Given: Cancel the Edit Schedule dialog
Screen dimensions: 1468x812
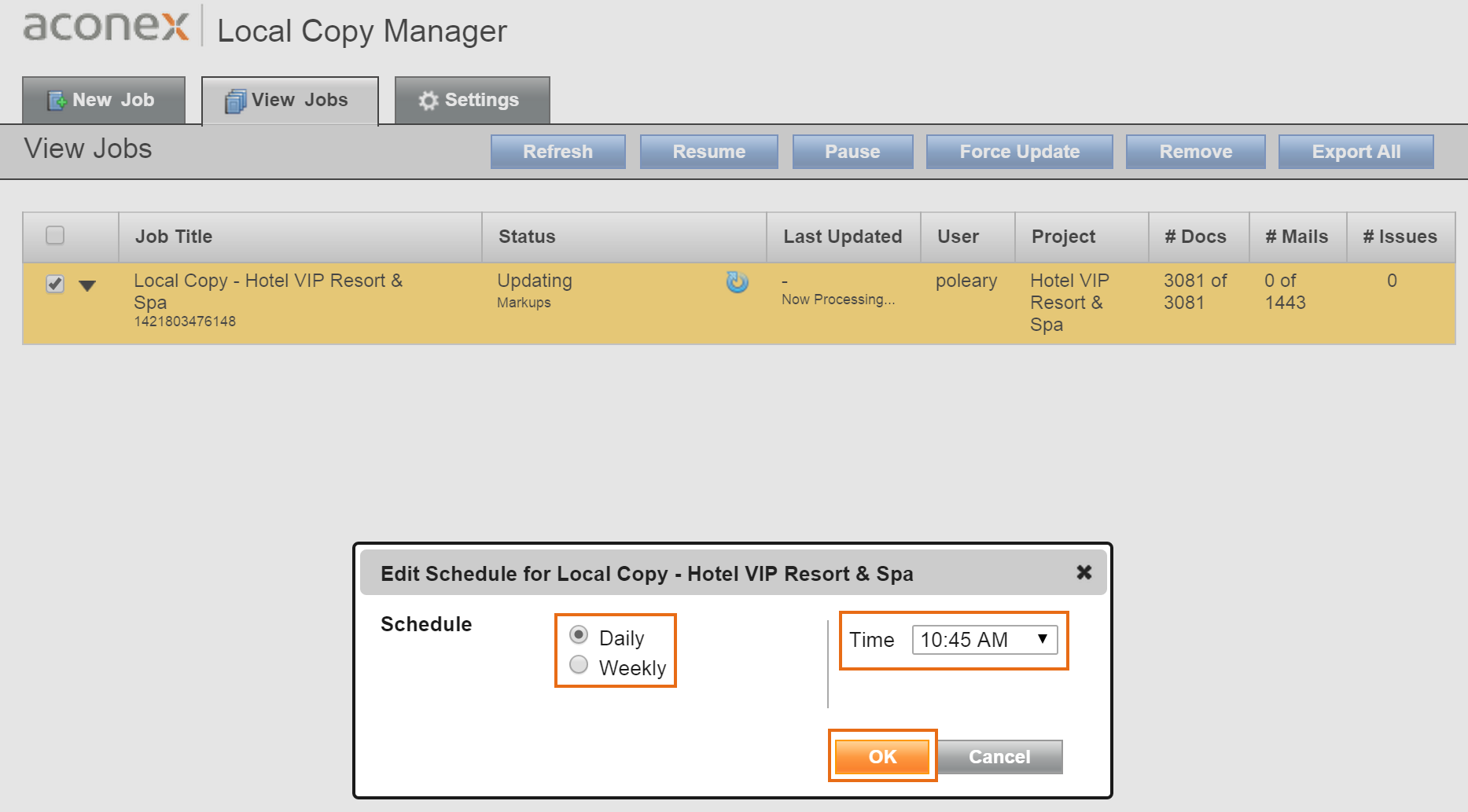Looking at the screenshot, I should coord(999,756).
